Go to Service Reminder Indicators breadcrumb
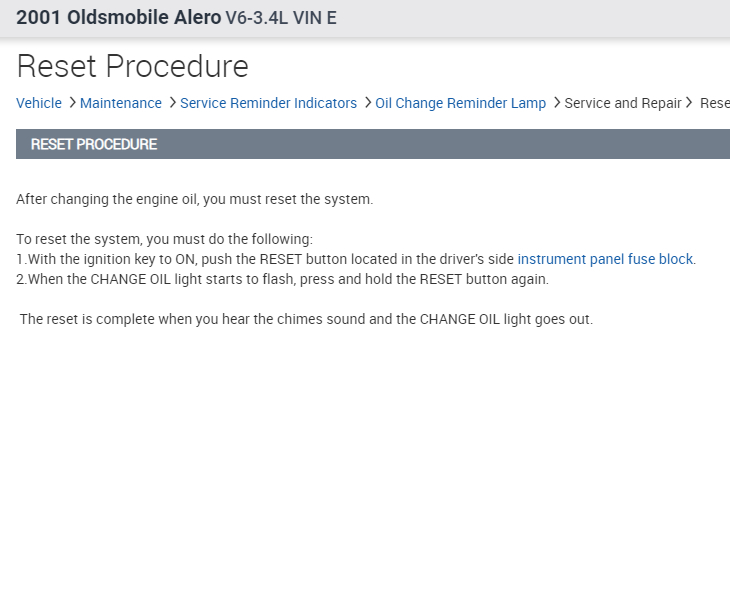Viewport: 730px width, 597px height. pos(268,103)
